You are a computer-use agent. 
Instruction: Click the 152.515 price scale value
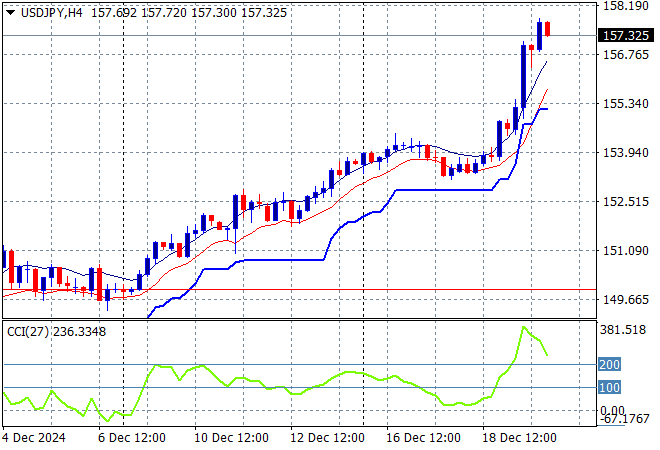click(625, 201)
